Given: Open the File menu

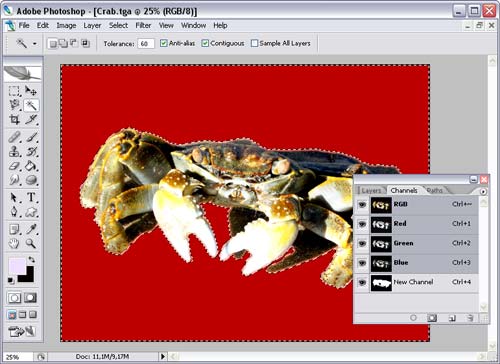Looking at the screenshot, I should [24, 25].
